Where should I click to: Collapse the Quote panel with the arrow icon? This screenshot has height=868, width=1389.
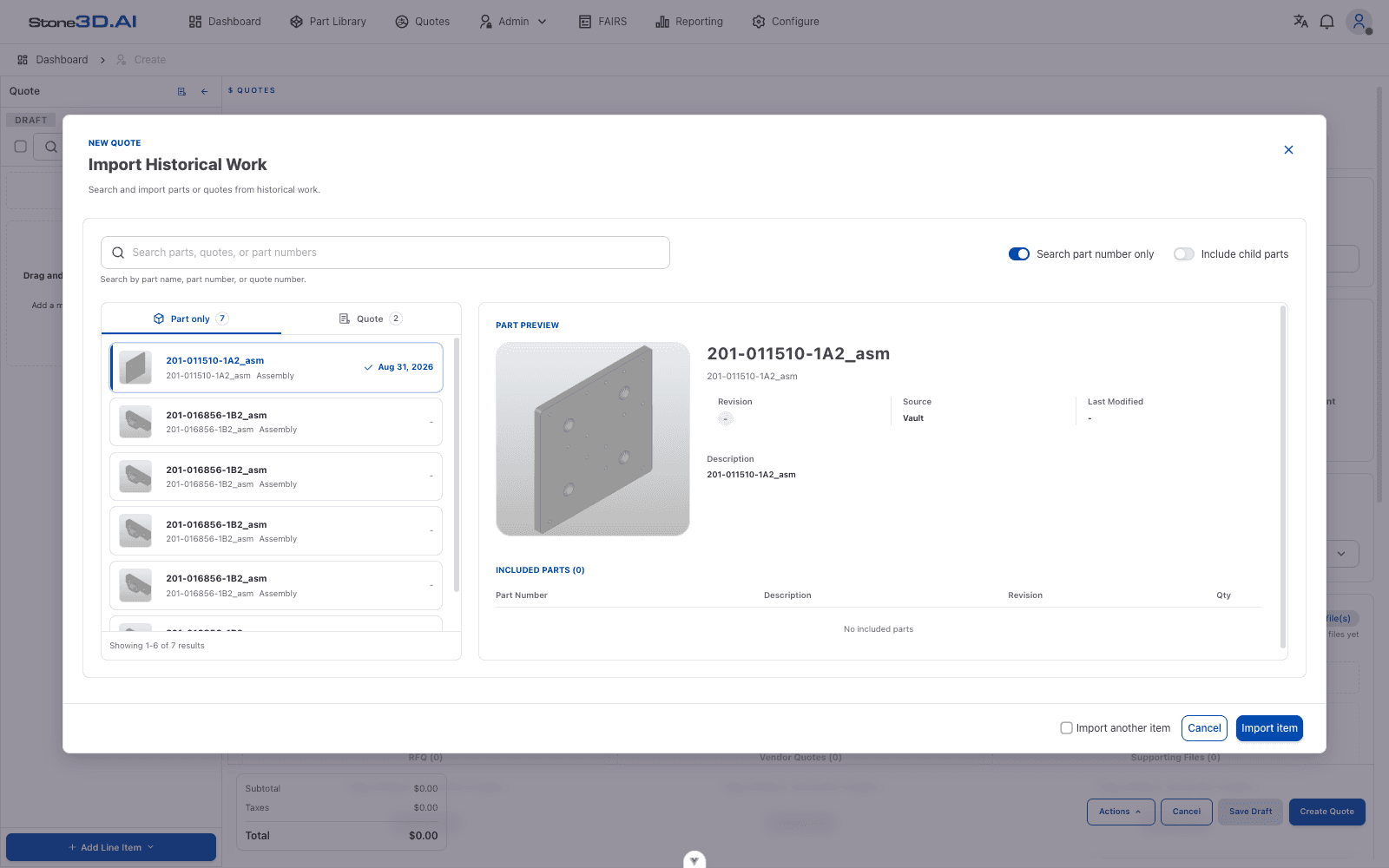tap(205, 91)
